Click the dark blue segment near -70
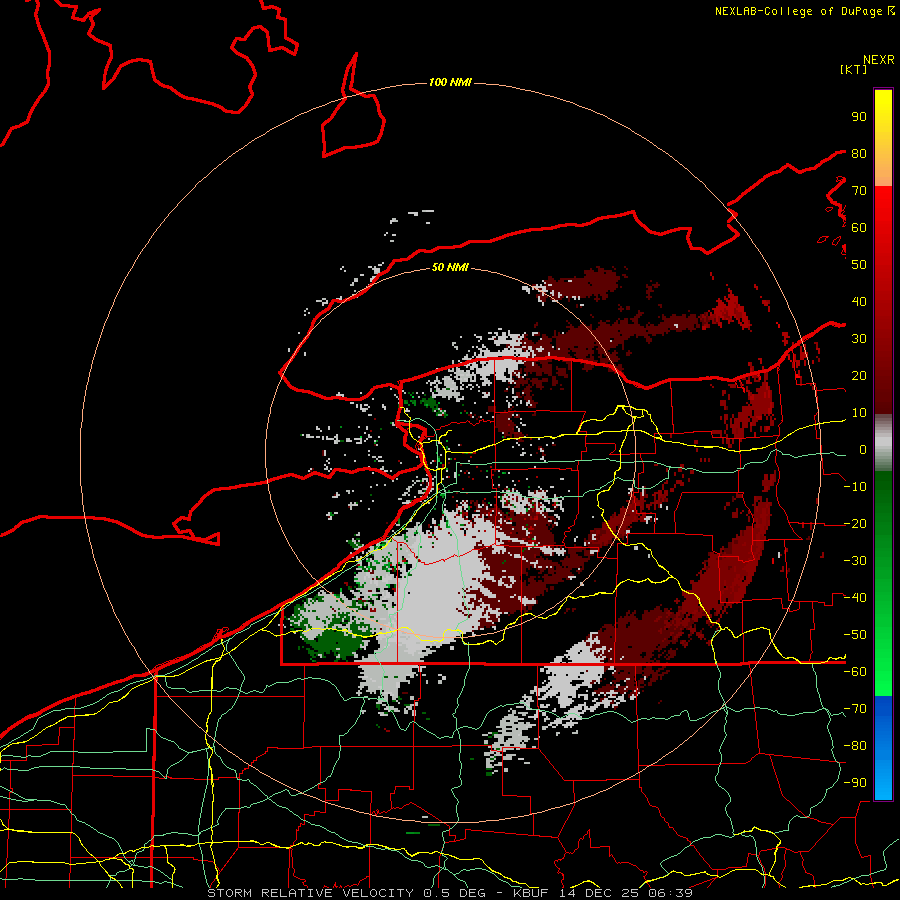This screenshot has height=900, width=900. 883,711
